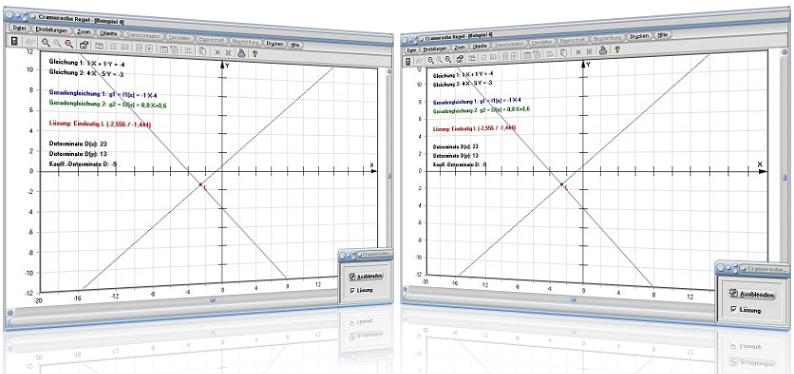Click the calculator icon in left window toolbar
Screen dimensions: 794x374
pyautogui.click(x=15, y=41)
